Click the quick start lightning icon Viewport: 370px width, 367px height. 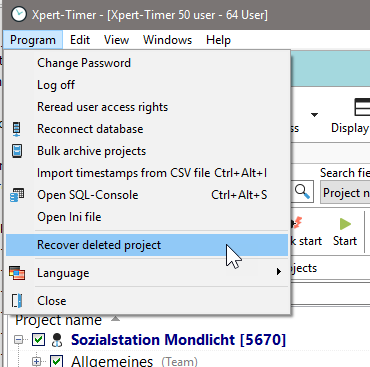click(x=296, y=223)
